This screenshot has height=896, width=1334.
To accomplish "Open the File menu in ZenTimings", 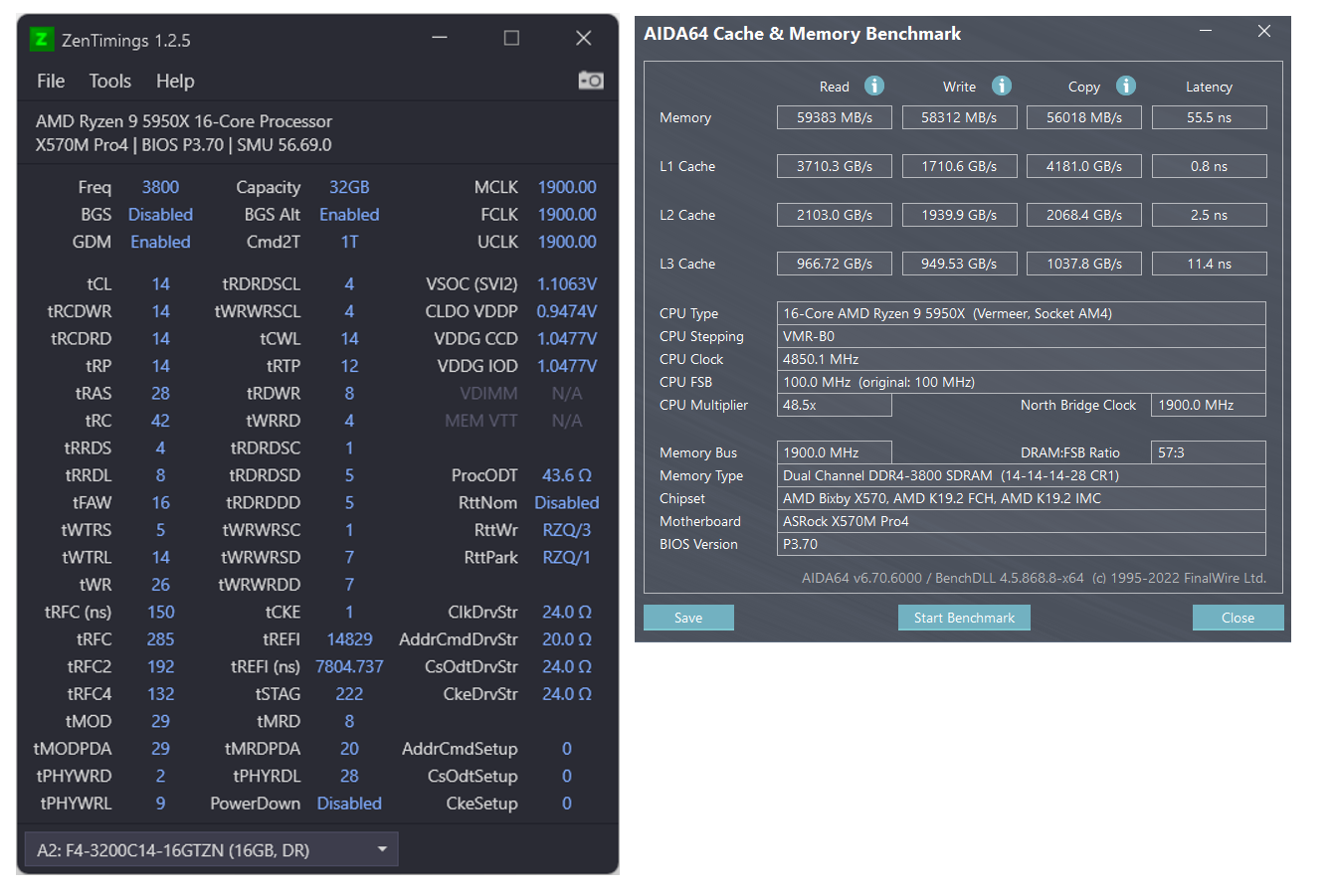I will click(x=51, y=82).
